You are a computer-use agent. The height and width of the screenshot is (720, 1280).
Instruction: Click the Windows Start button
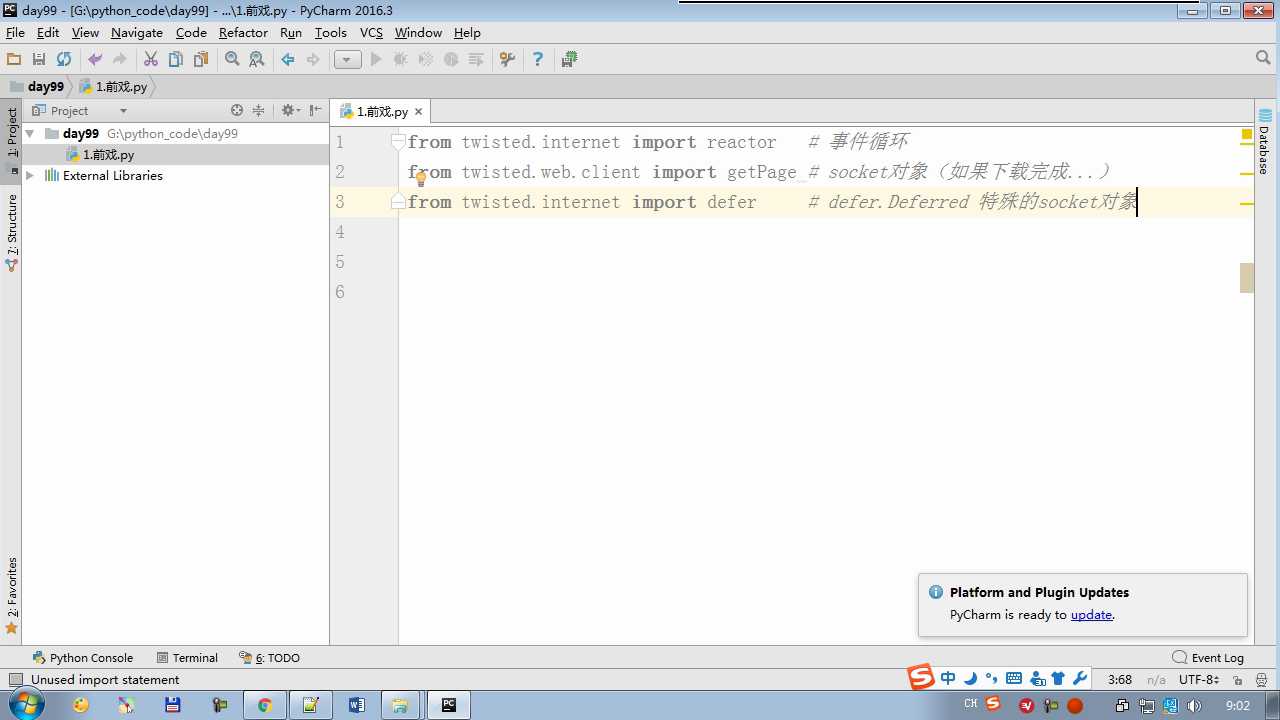coord(25,705)
